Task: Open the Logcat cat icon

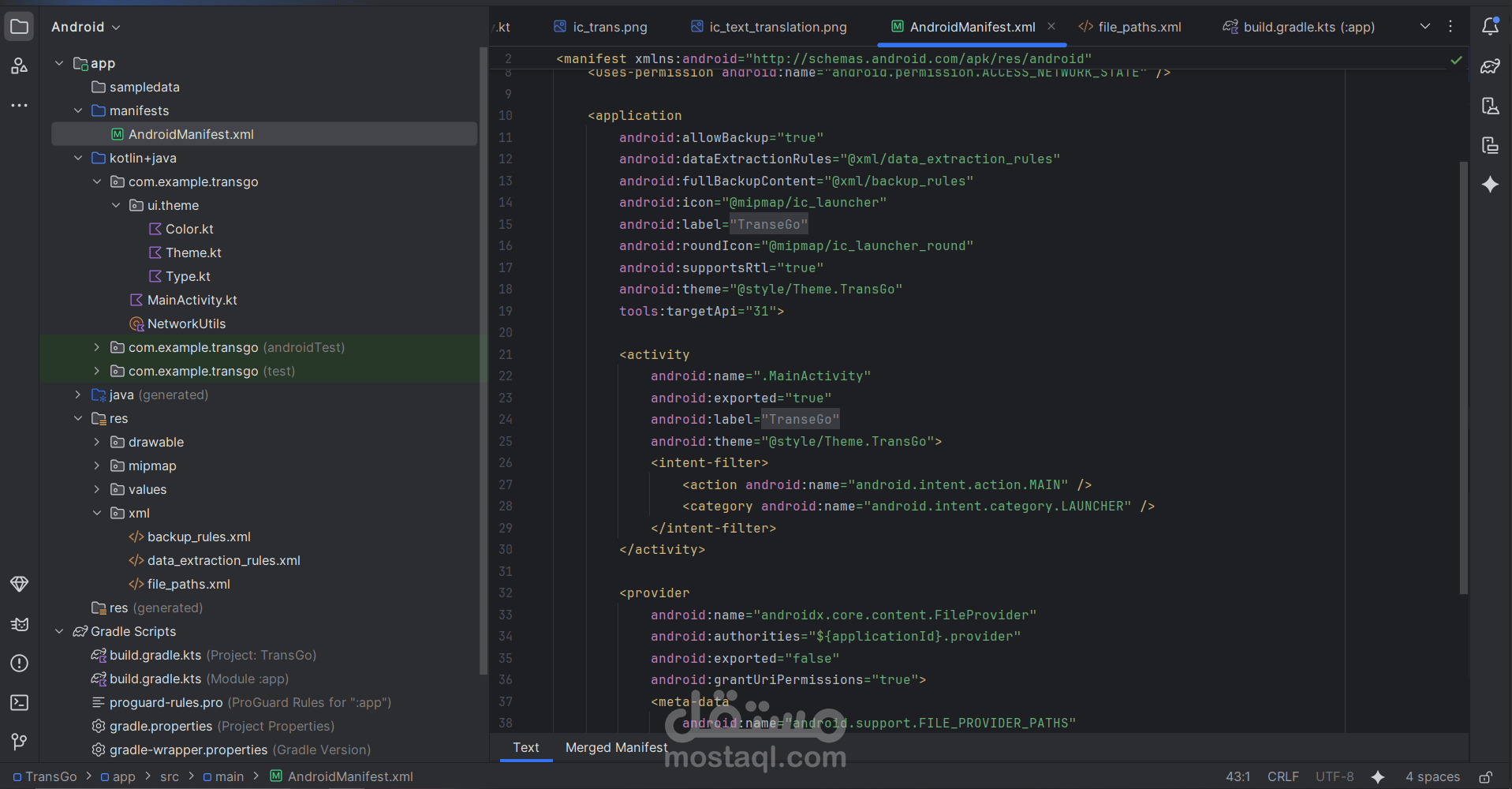Action: 20,624
